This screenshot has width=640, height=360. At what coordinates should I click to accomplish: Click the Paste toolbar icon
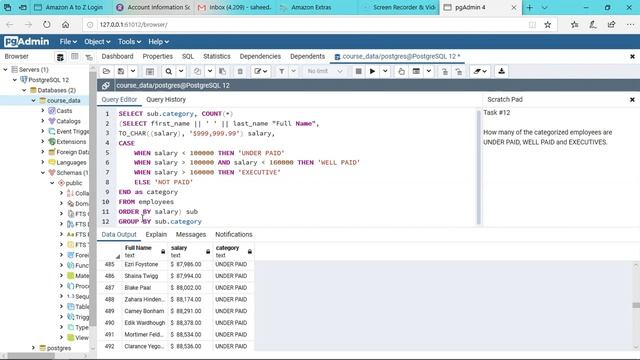[x=222, y=71]
